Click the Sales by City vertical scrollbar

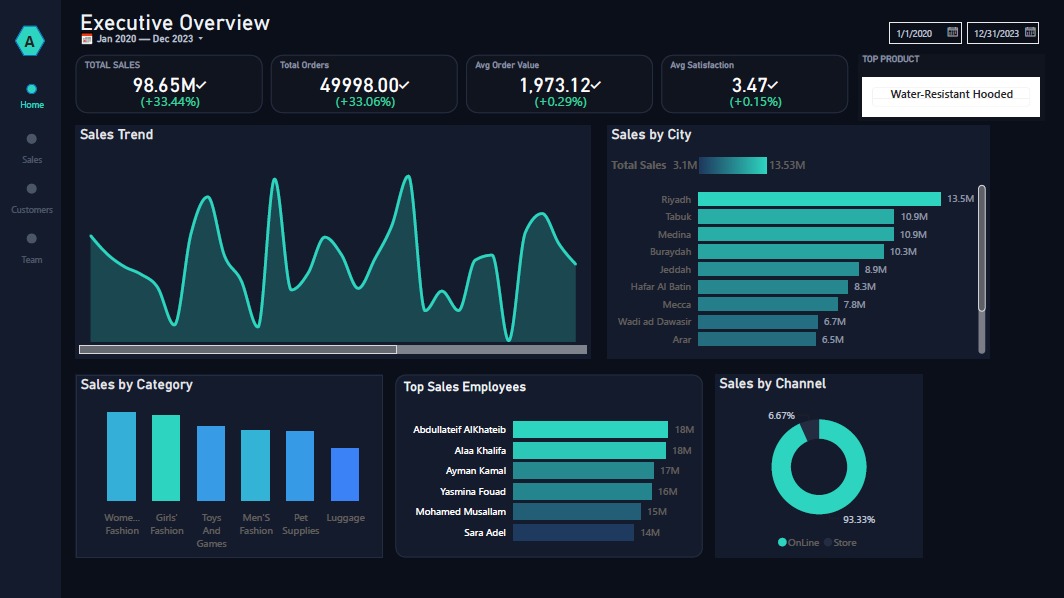click(981, 248)
